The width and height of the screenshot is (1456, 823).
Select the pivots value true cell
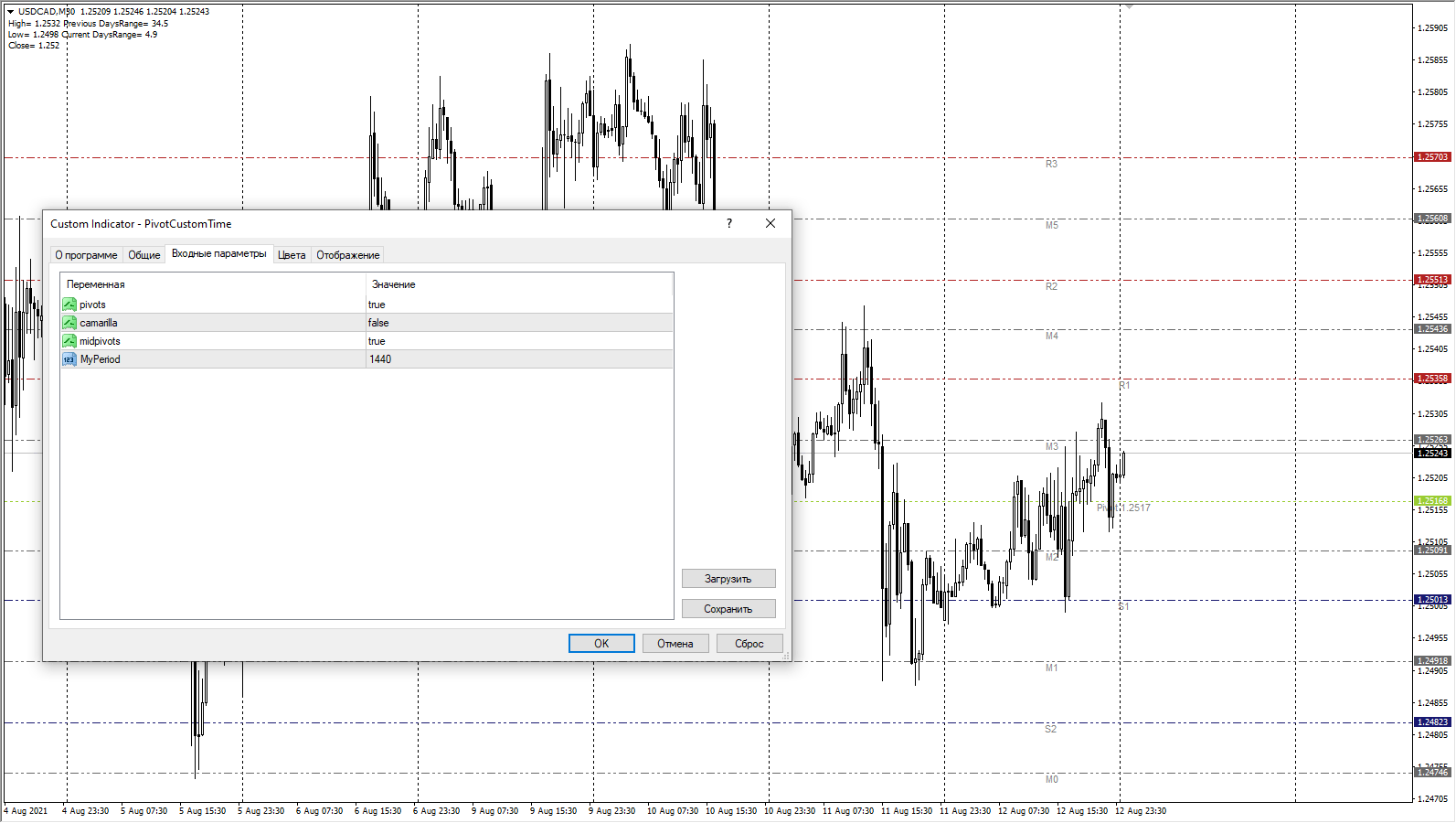(x=518, y=305)
